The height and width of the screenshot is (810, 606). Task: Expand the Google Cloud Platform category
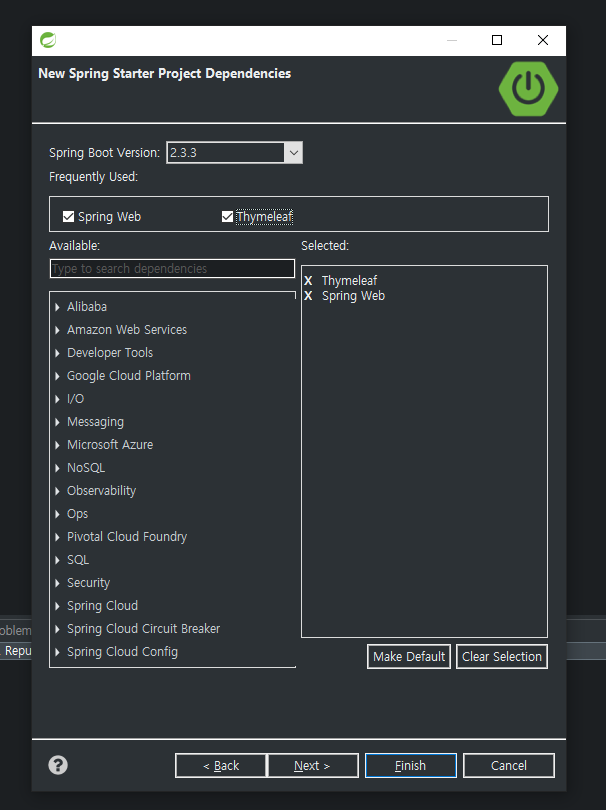click(57, 376)
